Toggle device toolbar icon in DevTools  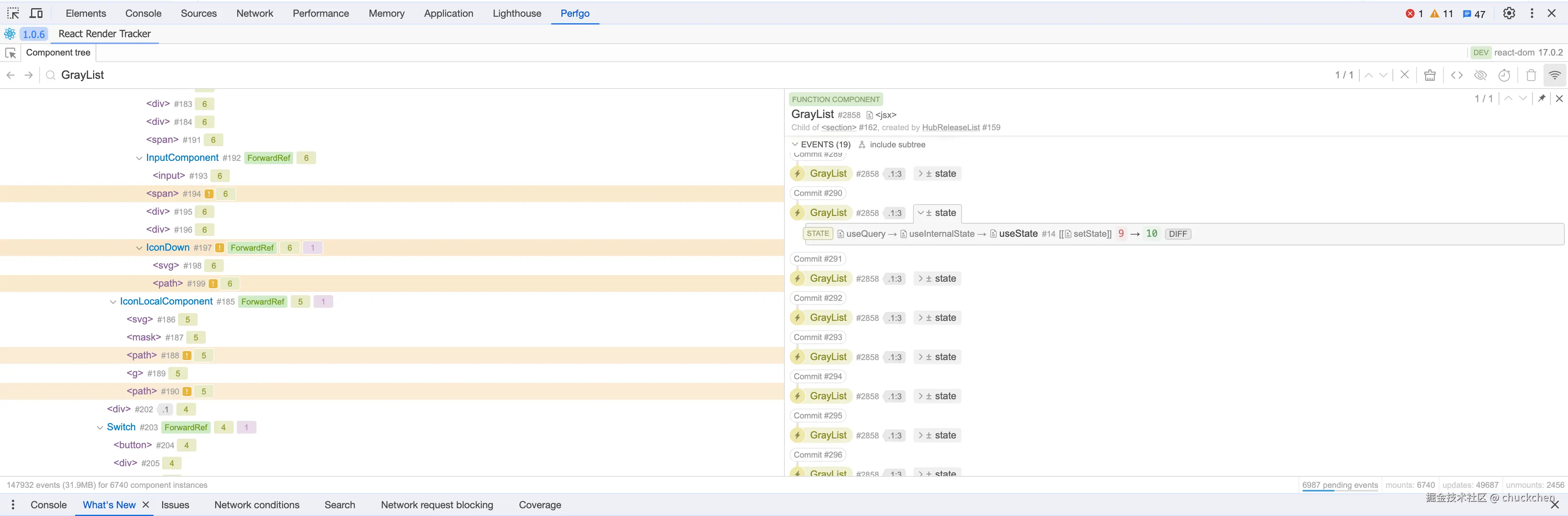(36, 13)
